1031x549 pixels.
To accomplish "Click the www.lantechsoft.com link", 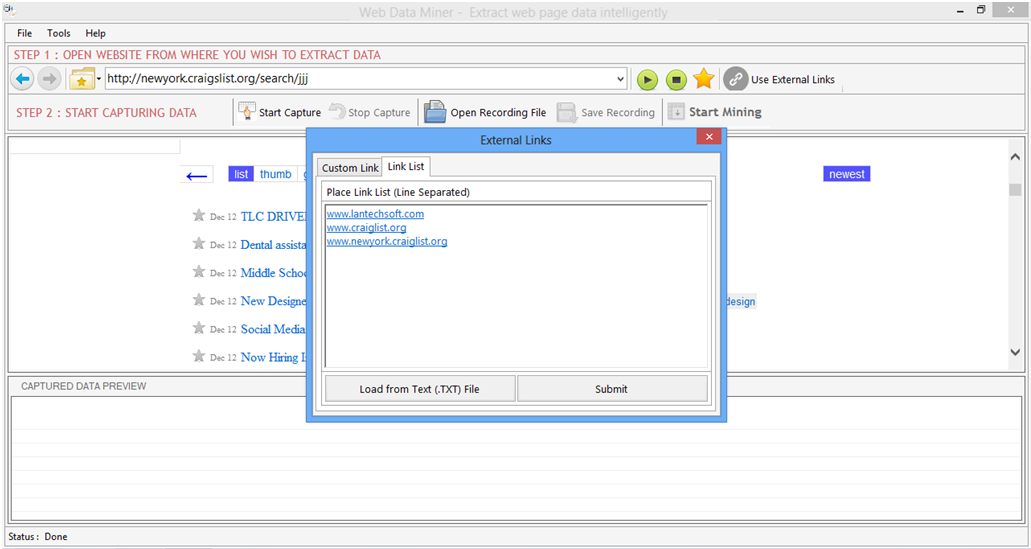I will pos(375,214).
